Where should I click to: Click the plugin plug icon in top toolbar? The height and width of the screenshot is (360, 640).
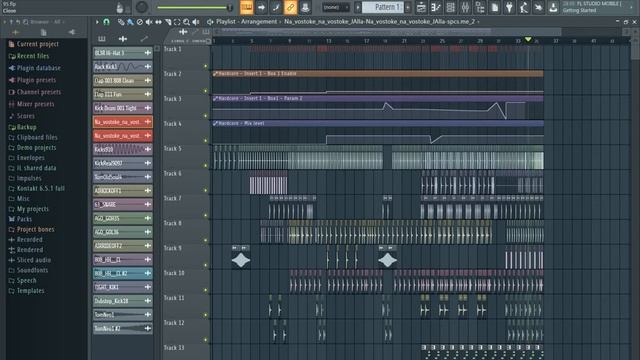(509, 7)
